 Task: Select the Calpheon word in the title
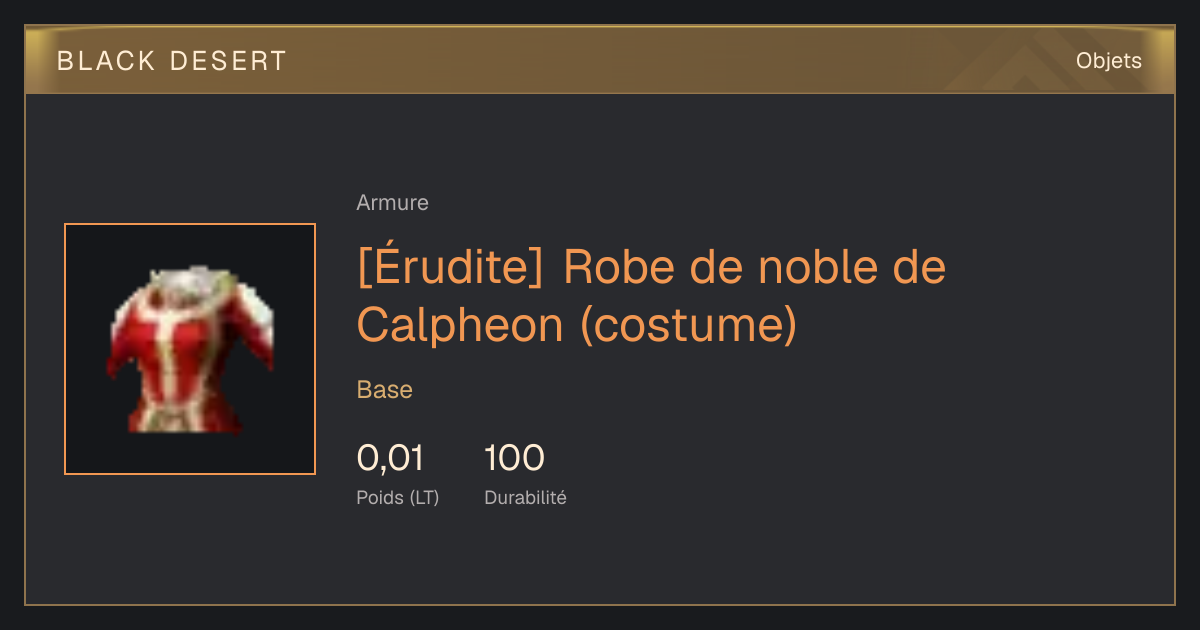tap(461, 325)
